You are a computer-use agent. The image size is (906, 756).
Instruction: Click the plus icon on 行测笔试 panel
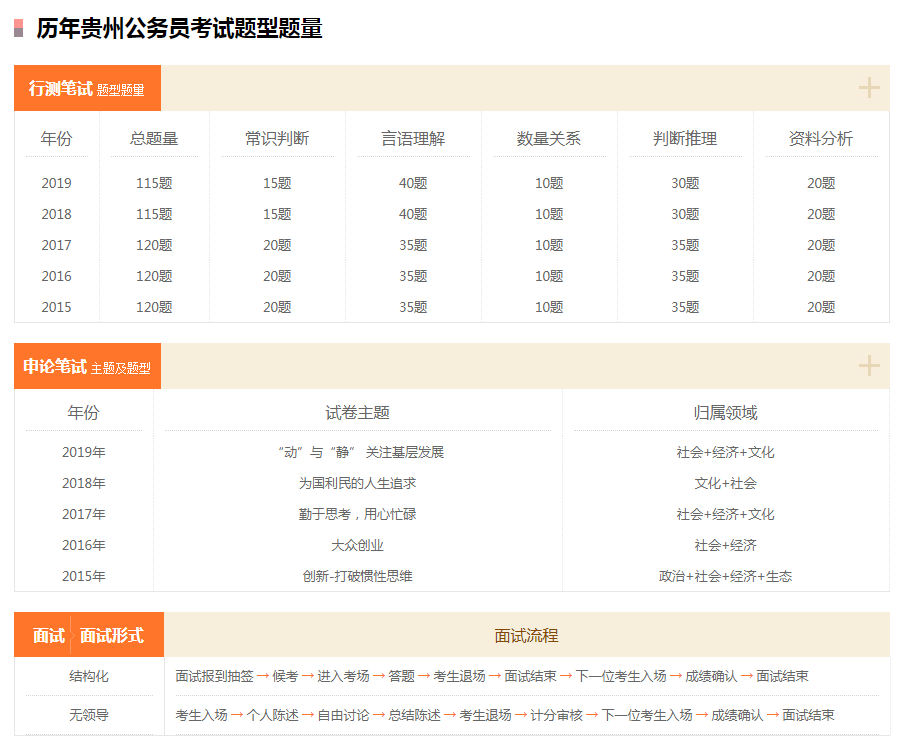(869, 87)
